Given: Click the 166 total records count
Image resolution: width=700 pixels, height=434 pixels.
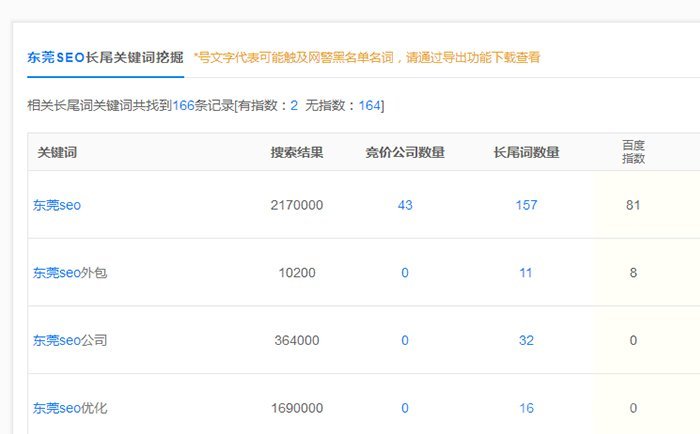Looking at the screenshot, I should click(x=183, y=105).
